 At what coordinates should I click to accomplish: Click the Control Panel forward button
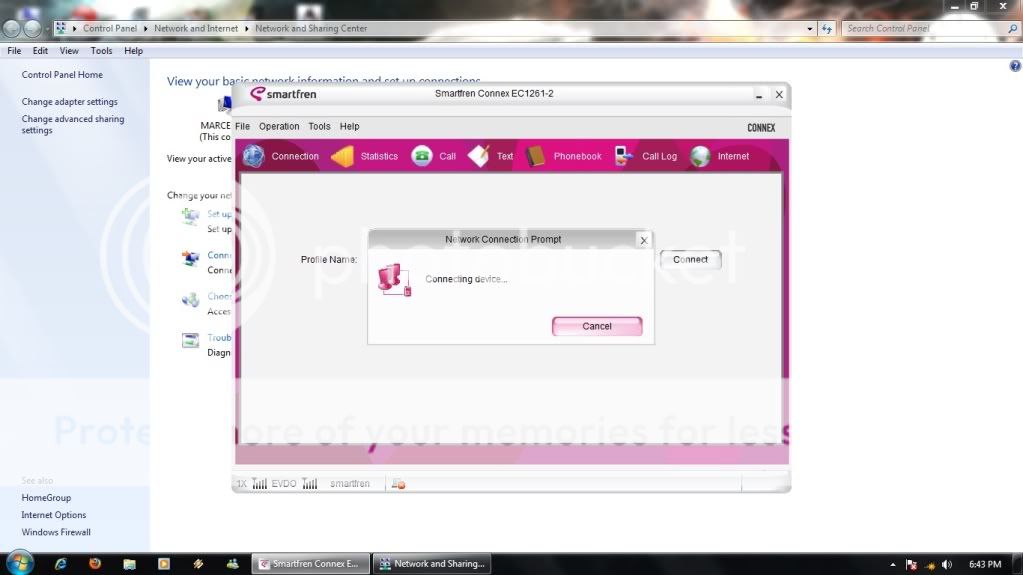[x=32, y=29]
